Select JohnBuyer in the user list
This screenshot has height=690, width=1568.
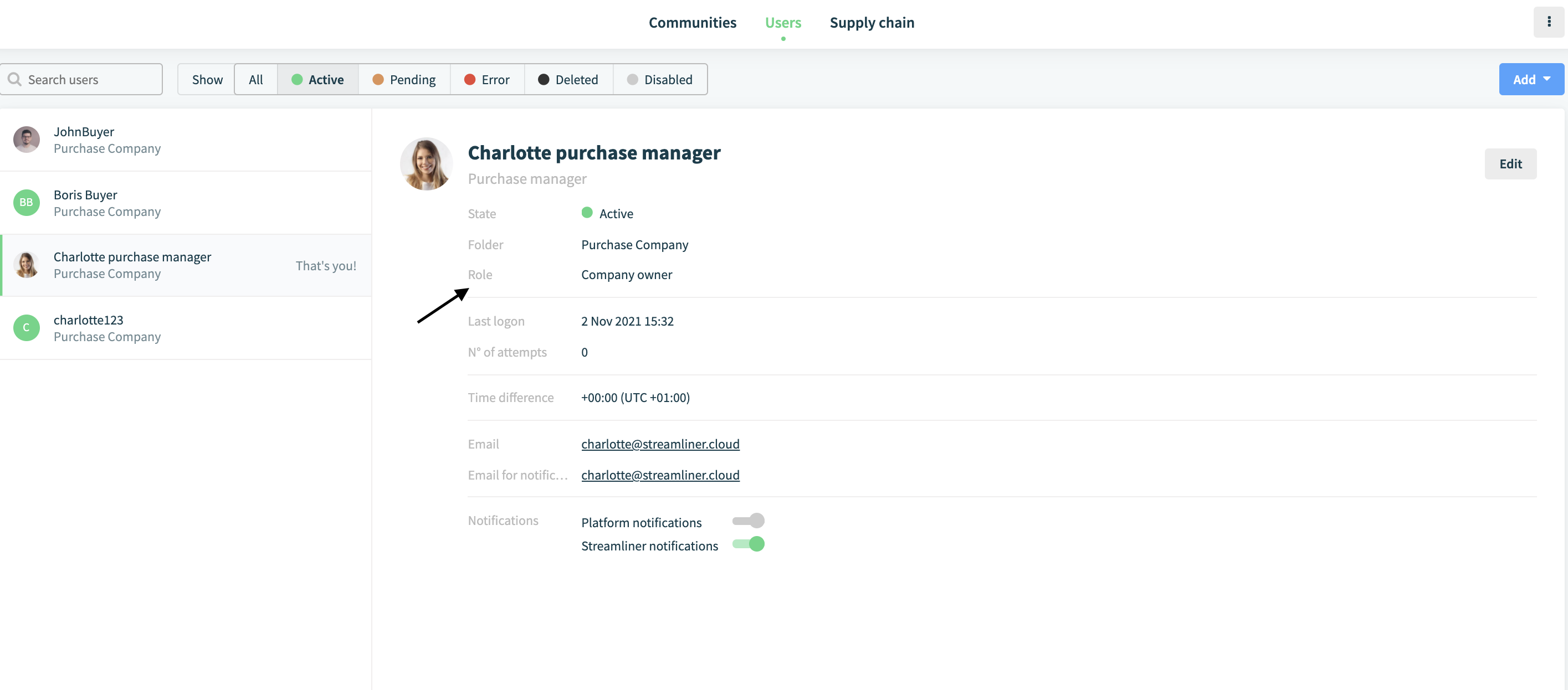186,140
